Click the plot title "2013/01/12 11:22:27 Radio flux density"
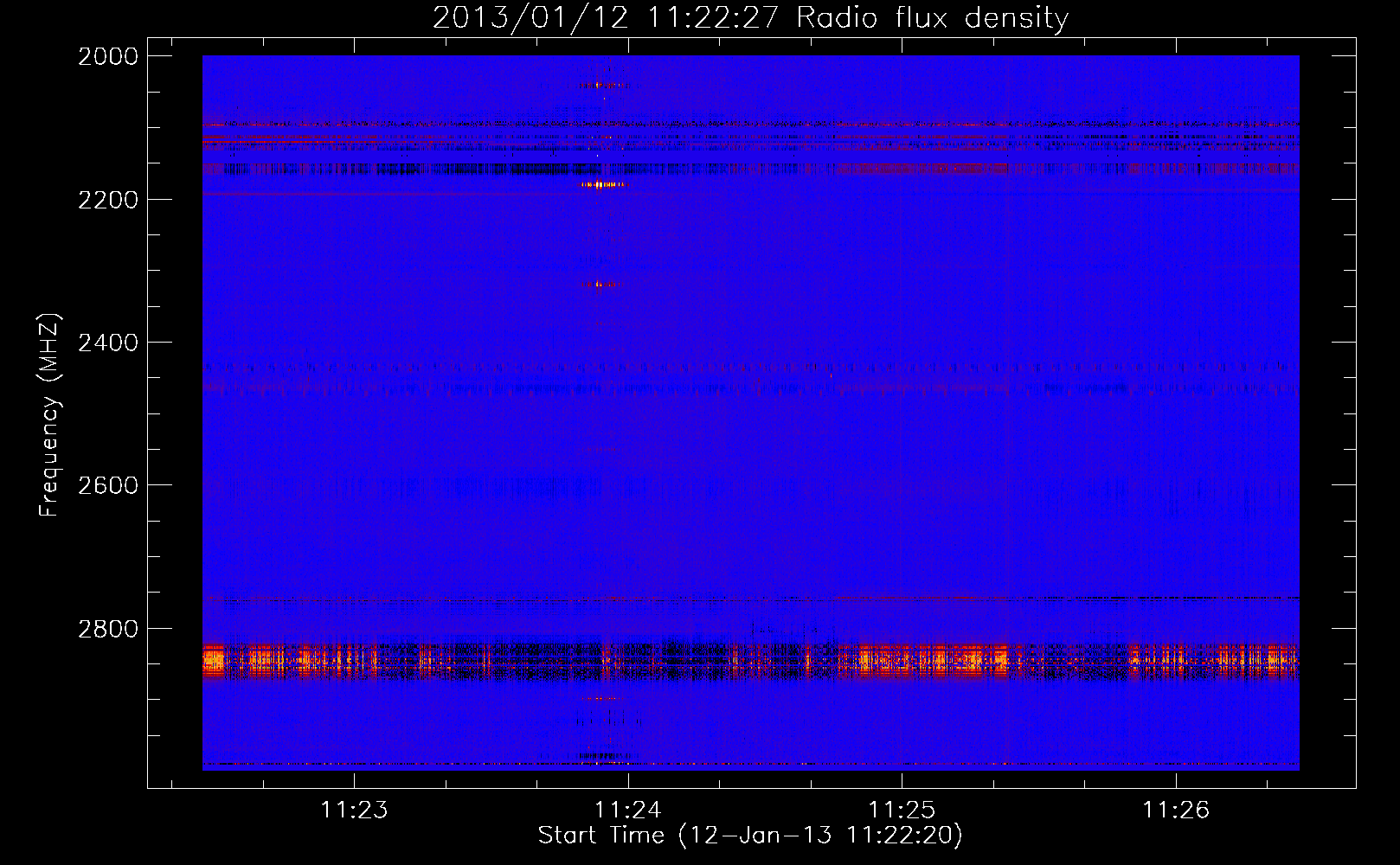This screenshot has height=865, width=1400. [750, 17]
